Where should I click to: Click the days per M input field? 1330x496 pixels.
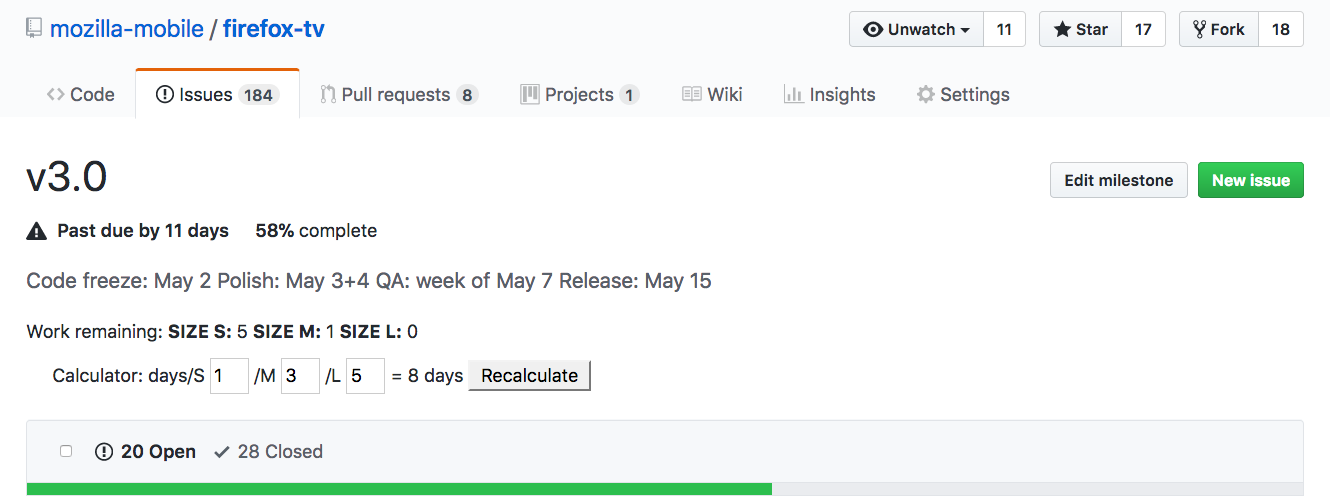(300, 376)
